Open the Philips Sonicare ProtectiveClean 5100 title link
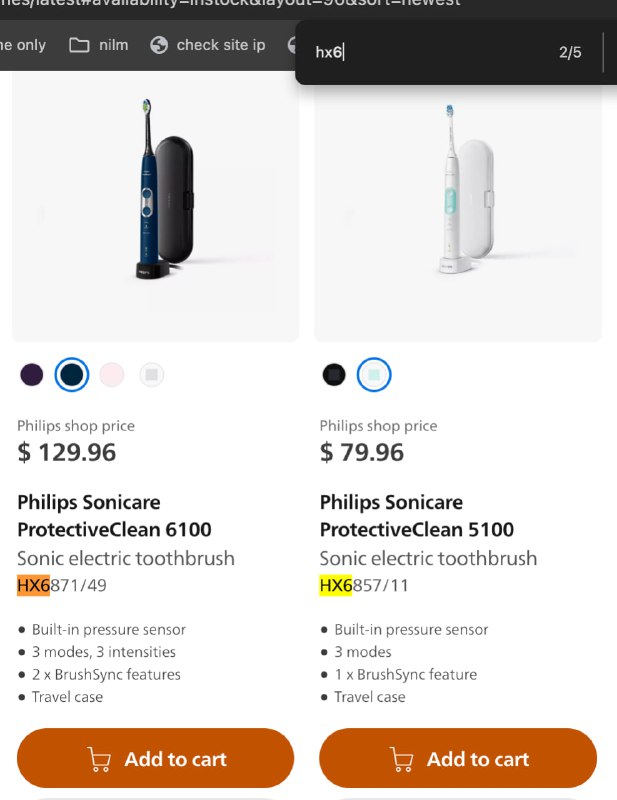617x800 pixels. point(416,516)
